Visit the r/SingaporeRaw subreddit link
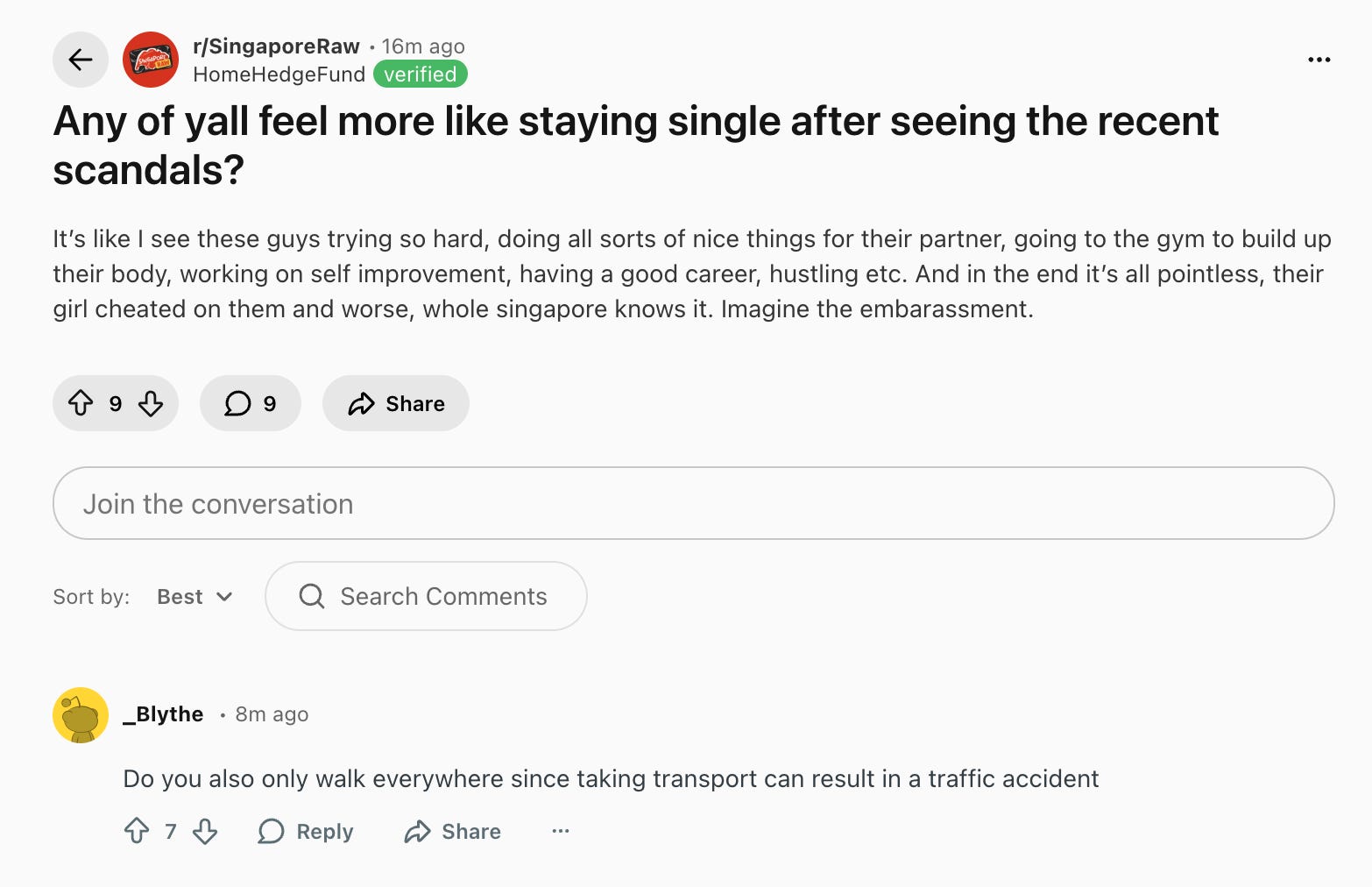1372x887 pixels. pos(276,46)
